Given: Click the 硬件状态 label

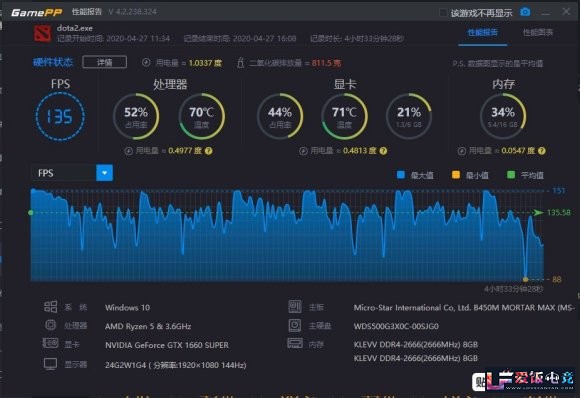Looking at the screenshot, I should click(x=53, y=62).
